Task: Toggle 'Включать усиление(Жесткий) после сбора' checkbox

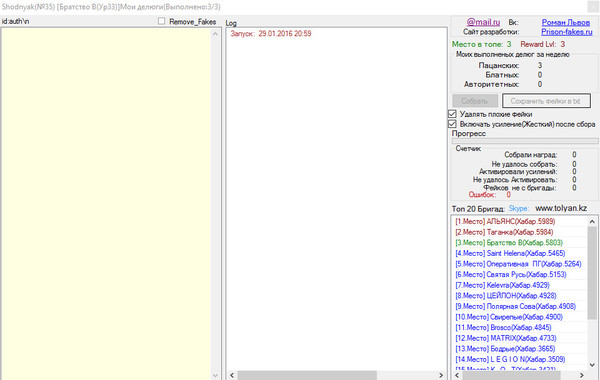Action: point(452,124)
